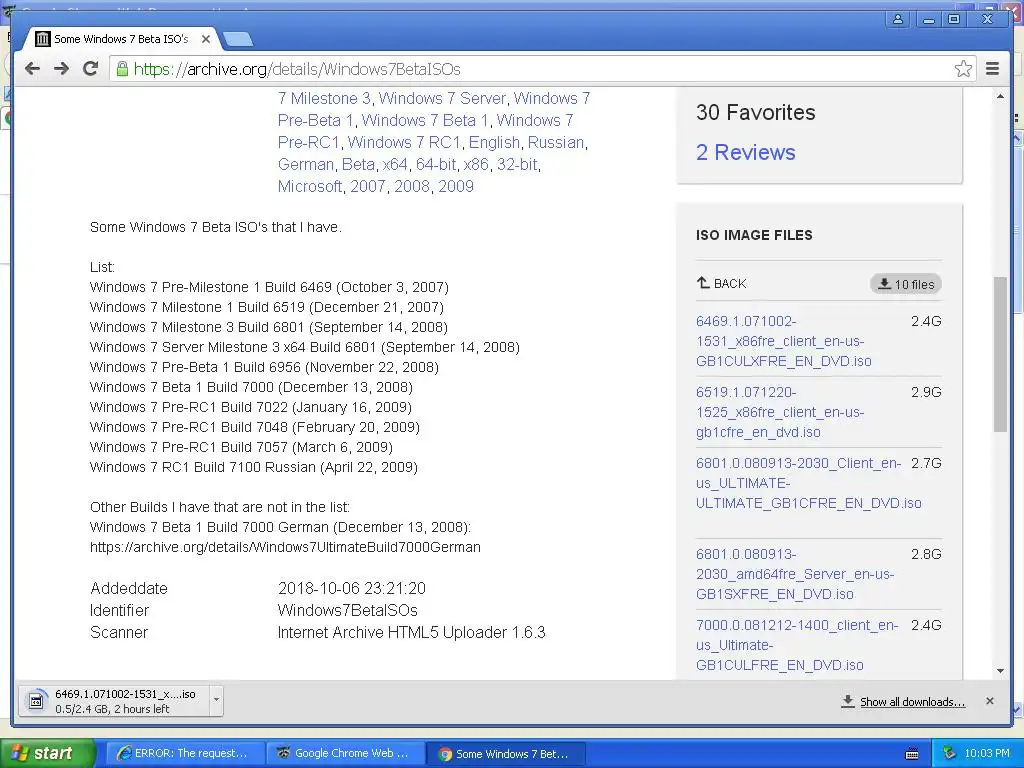The image size is (1024, 768).
Task: Click the browser Forward arrow
Action: pyautogui.click(x=61, y=69)
